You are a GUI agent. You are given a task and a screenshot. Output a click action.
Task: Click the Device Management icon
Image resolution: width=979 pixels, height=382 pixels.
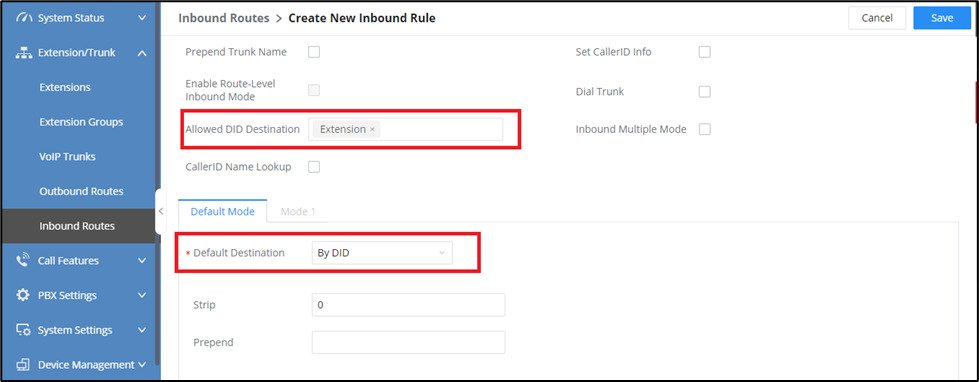click(x=23, y=365)
